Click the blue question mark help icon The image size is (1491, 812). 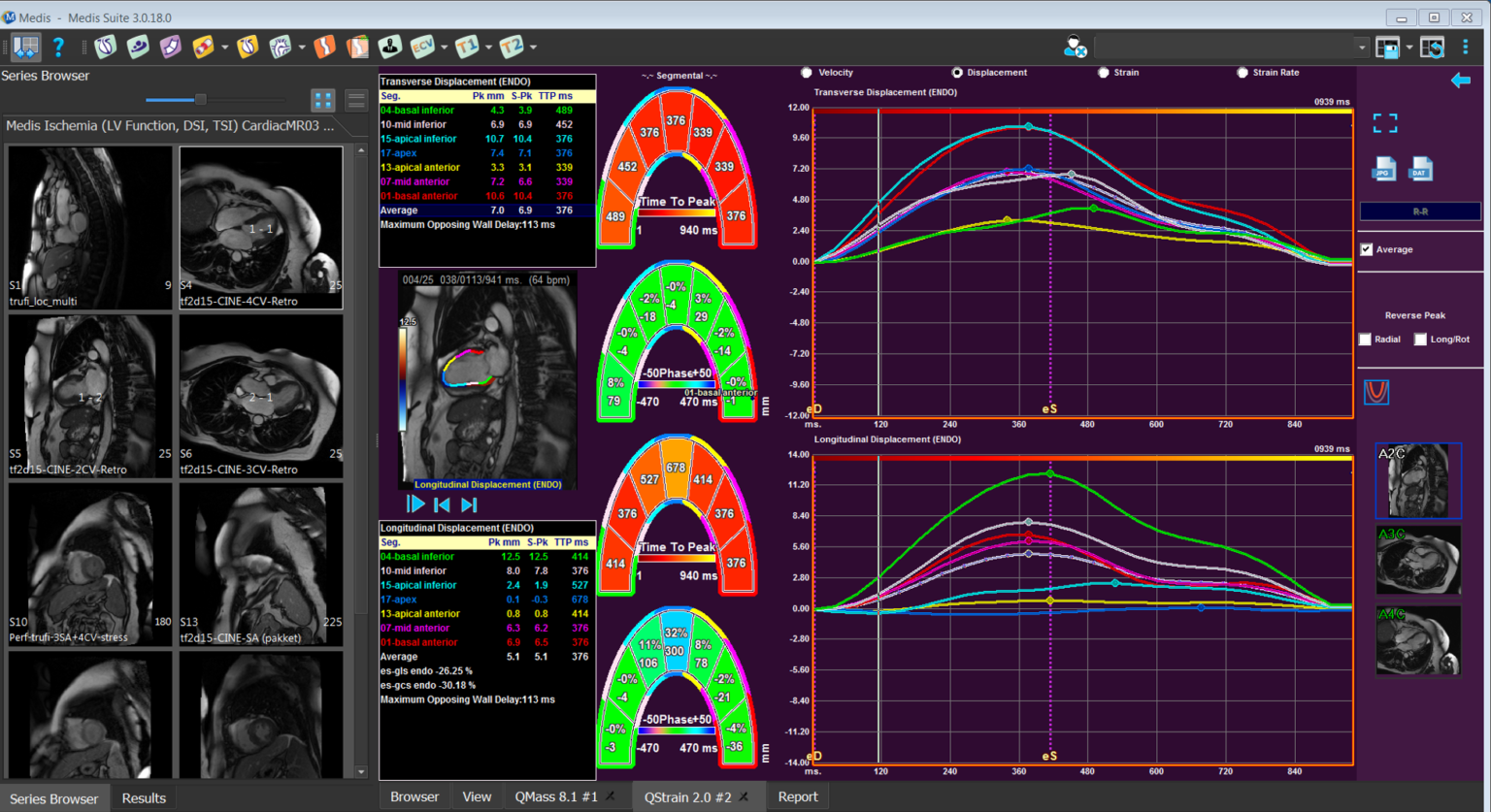58,47
